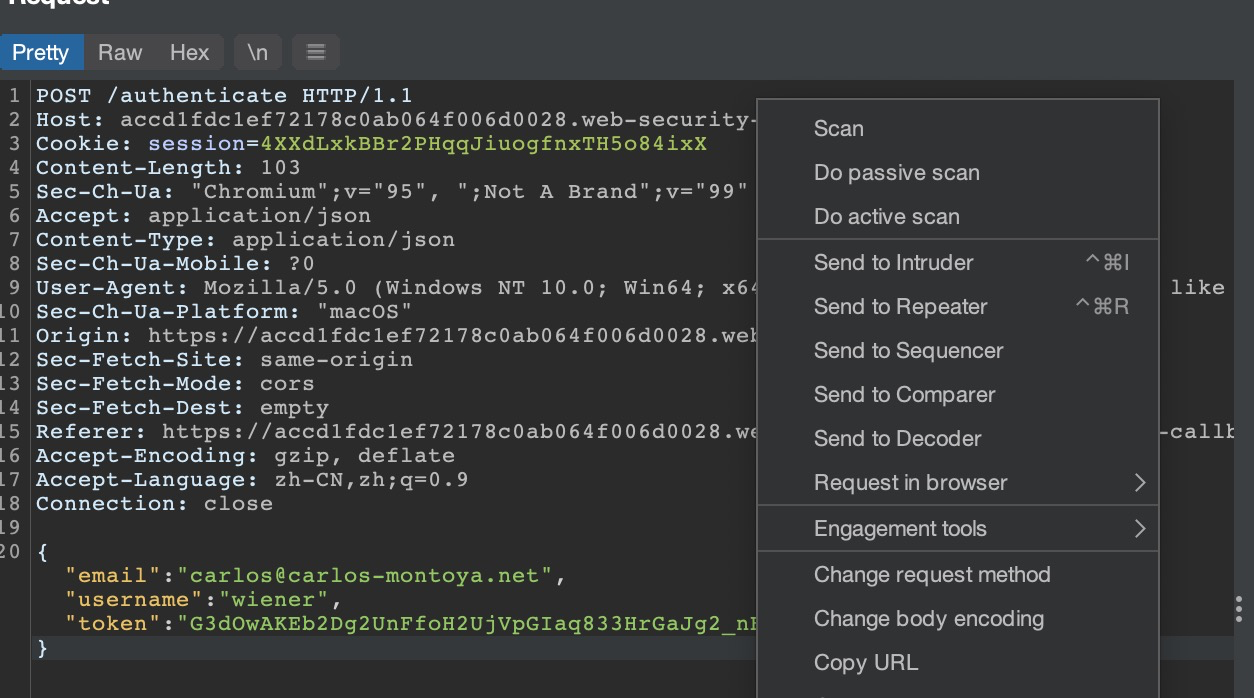
Task: Expand the Engagement tools submenu arrow
Action: coord(1139,529)
